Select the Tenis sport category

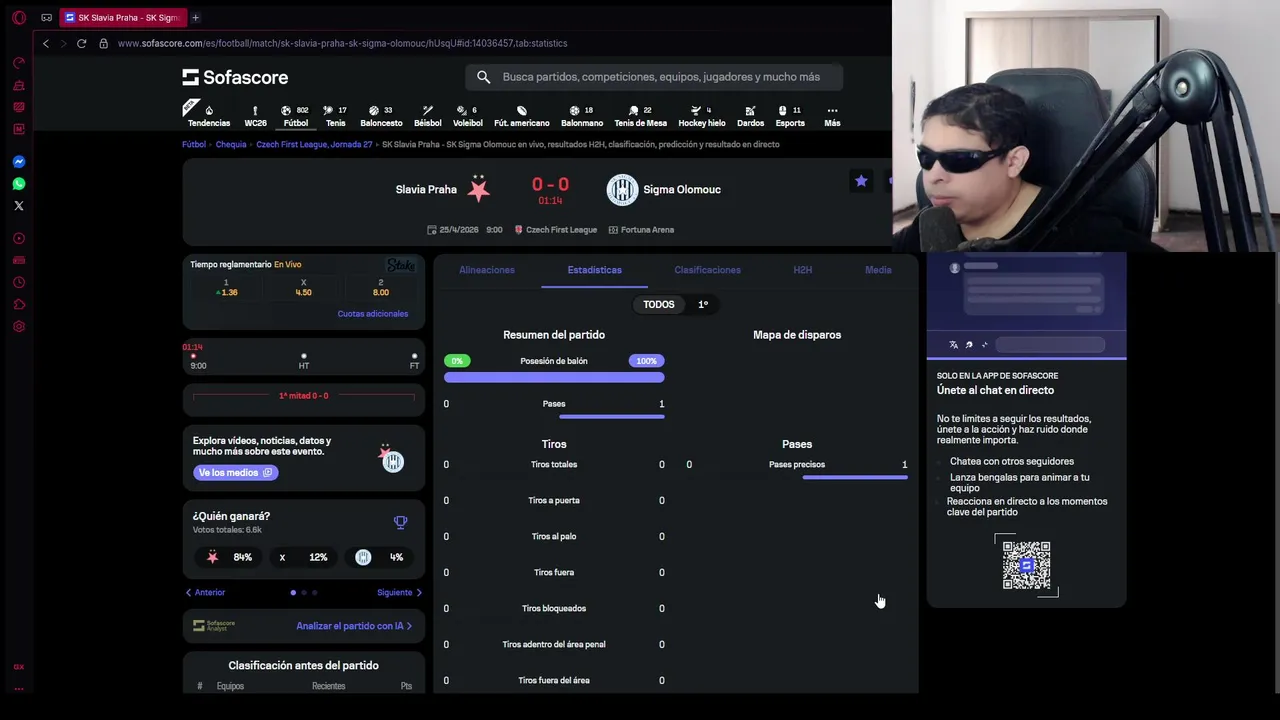pyautogui.click(x=335, y=116)
